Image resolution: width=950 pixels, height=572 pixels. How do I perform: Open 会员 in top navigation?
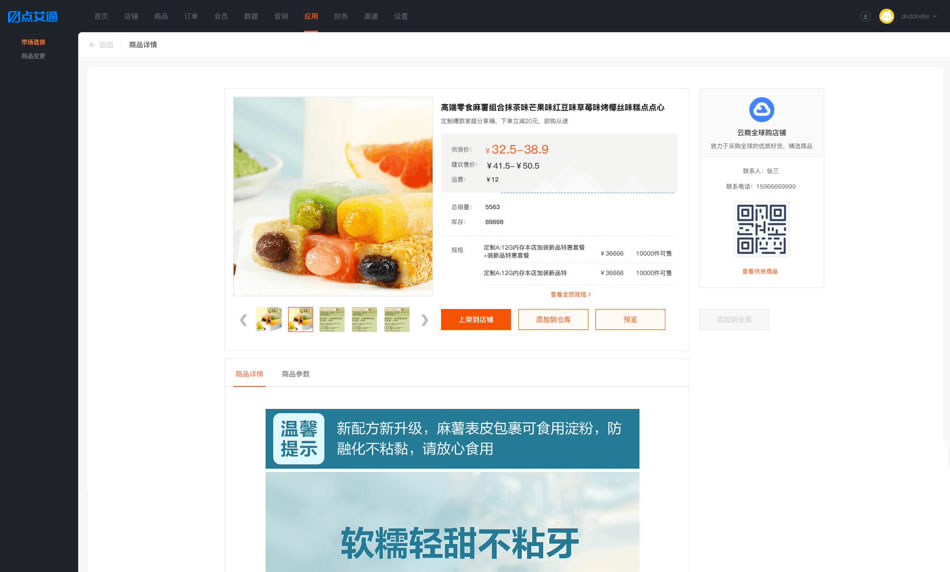pyautogui.click(x=221, y=16)
